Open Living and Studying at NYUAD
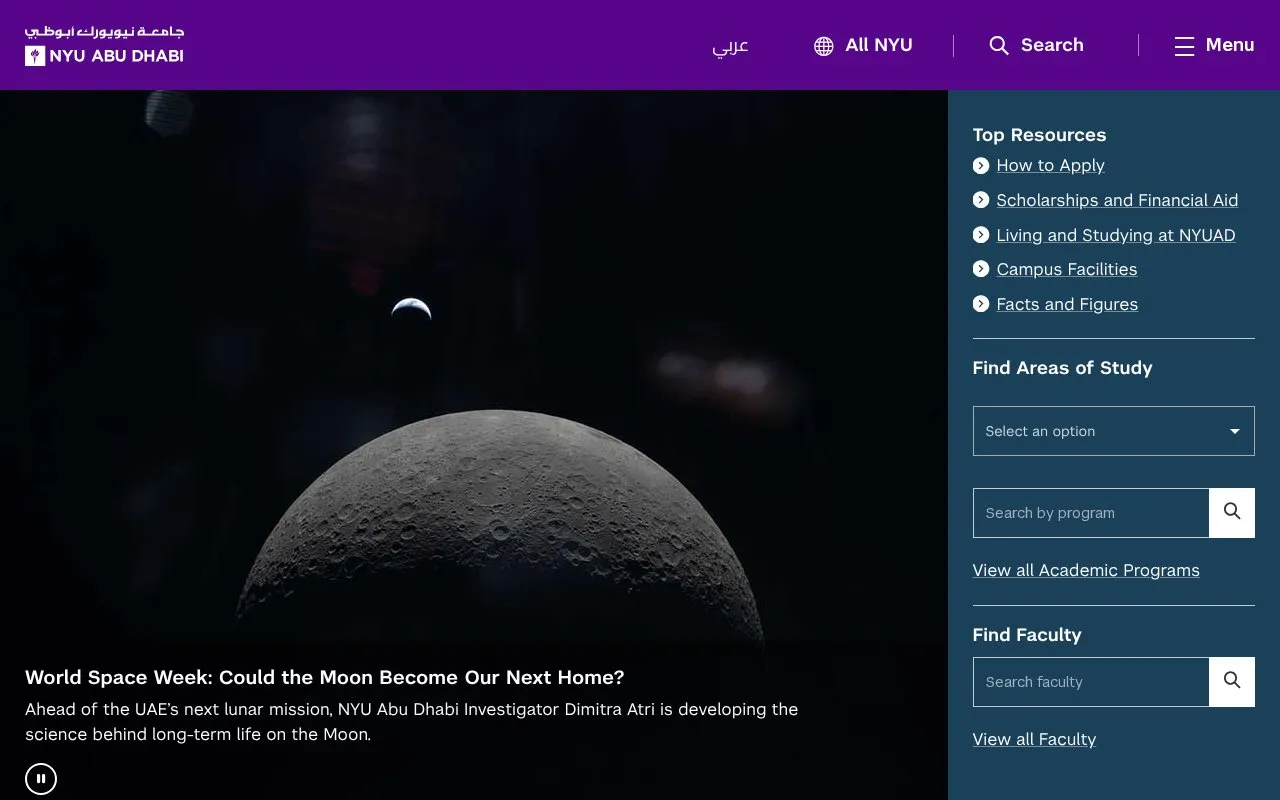 (1116, 235)
